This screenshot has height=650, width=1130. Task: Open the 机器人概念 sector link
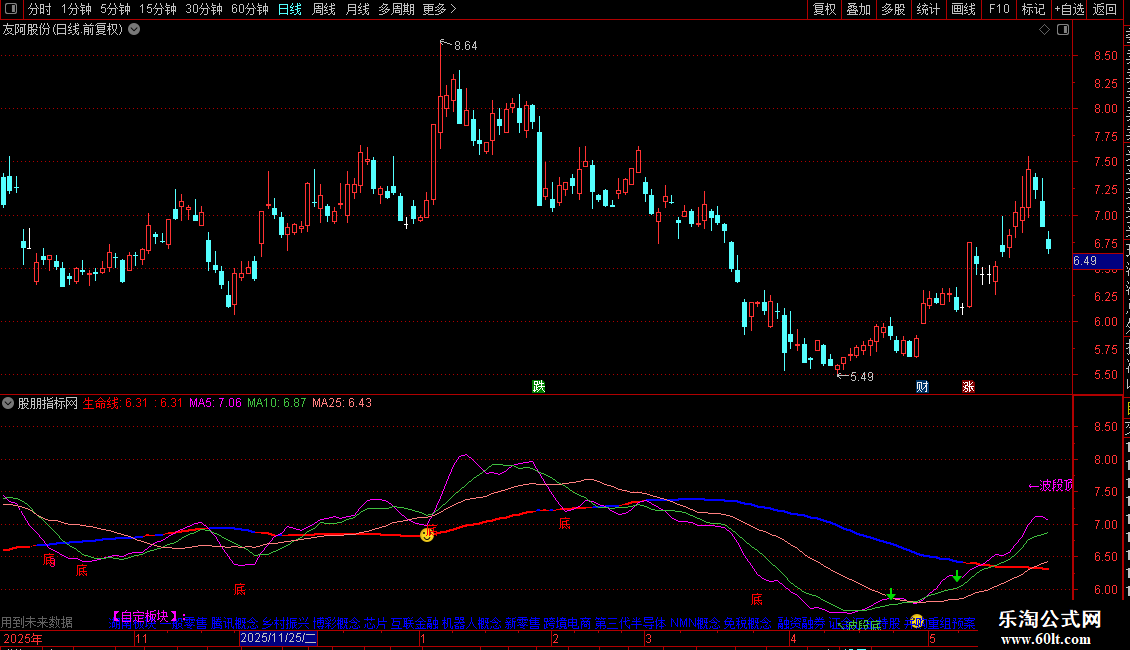(471, 623)
